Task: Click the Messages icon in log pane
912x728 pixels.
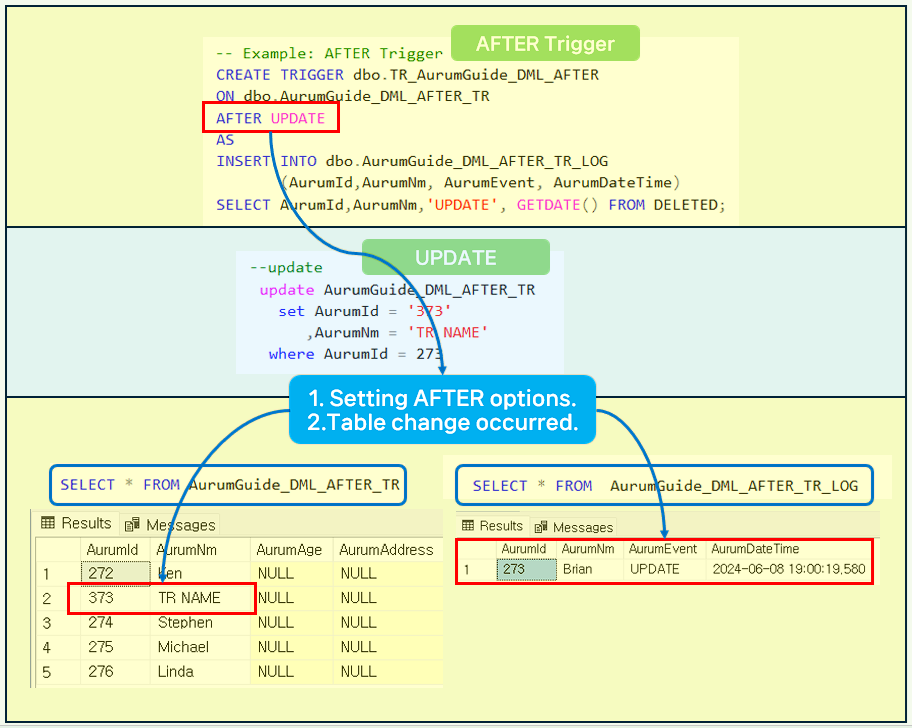Action: point(541,527)
